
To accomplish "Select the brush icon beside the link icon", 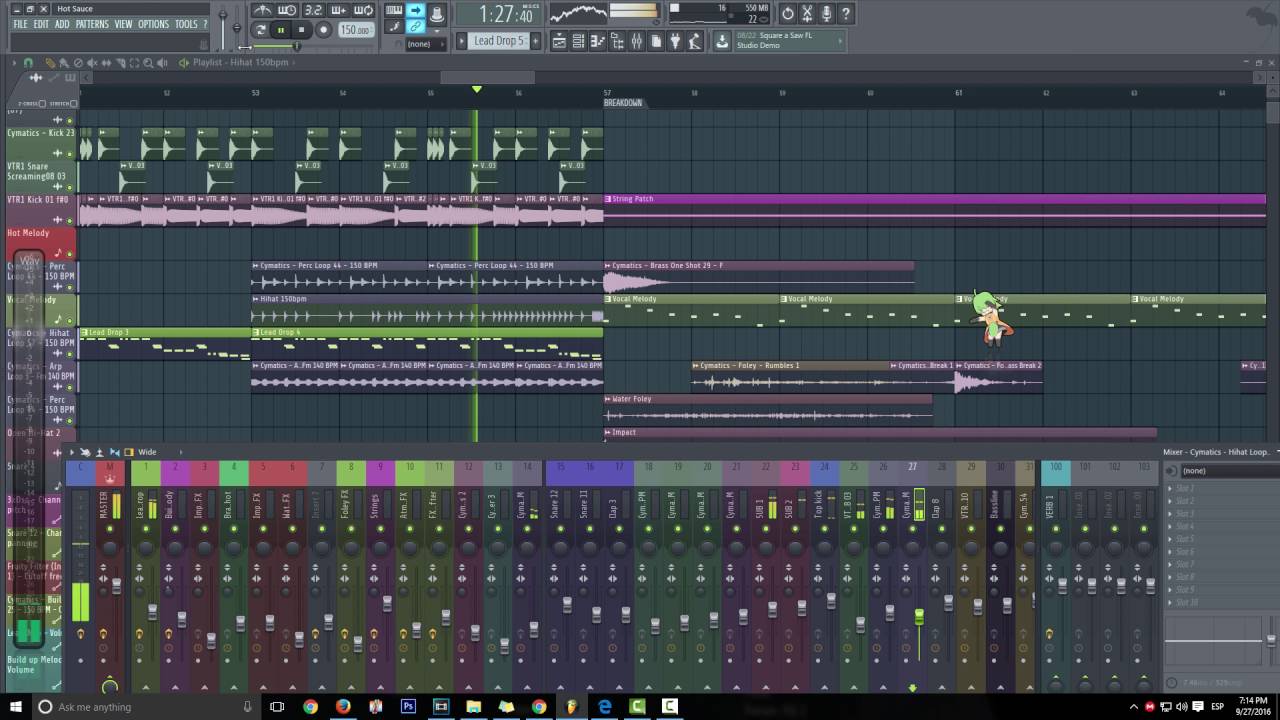I will tap(393, 26).
